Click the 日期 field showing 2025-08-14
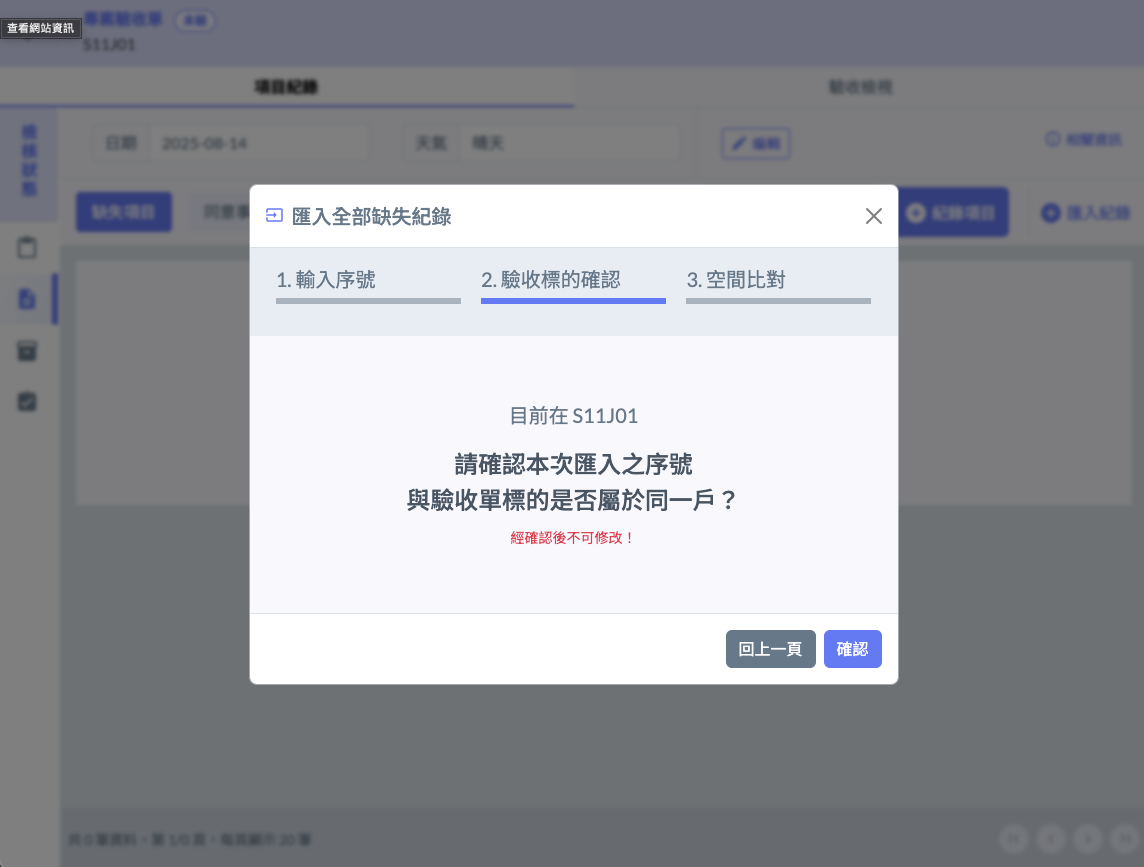1144x867 pixels. tap(258, 143)
